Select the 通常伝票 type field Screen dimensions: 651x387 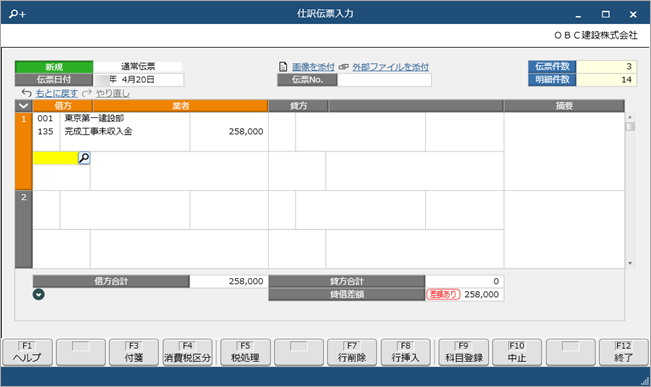[138, 66]
